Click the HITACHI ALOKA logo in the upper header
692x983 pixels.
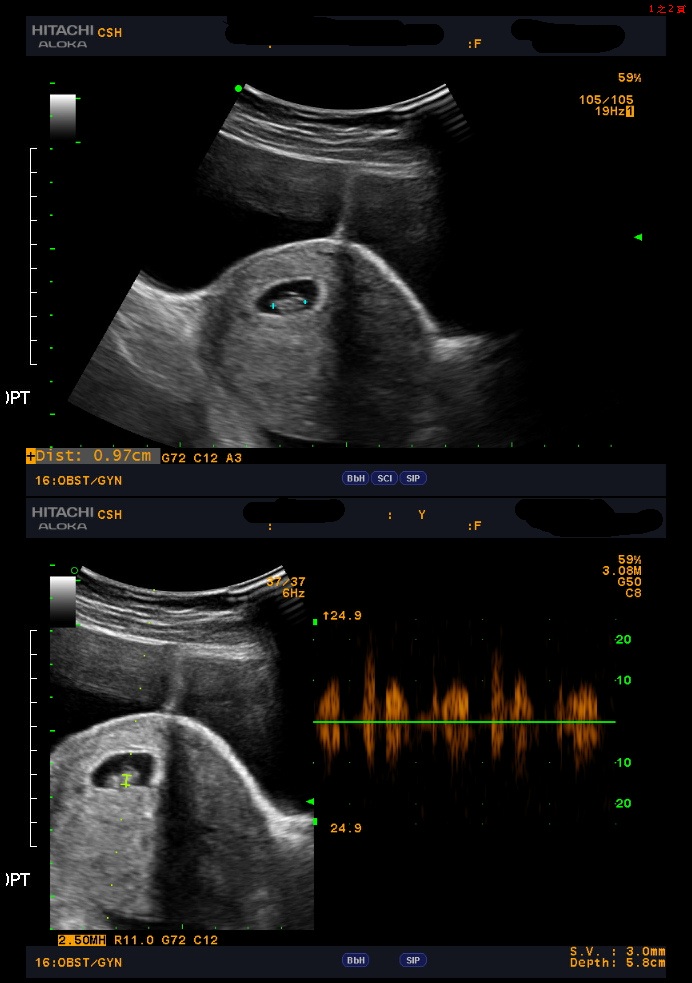click(63, 37)
